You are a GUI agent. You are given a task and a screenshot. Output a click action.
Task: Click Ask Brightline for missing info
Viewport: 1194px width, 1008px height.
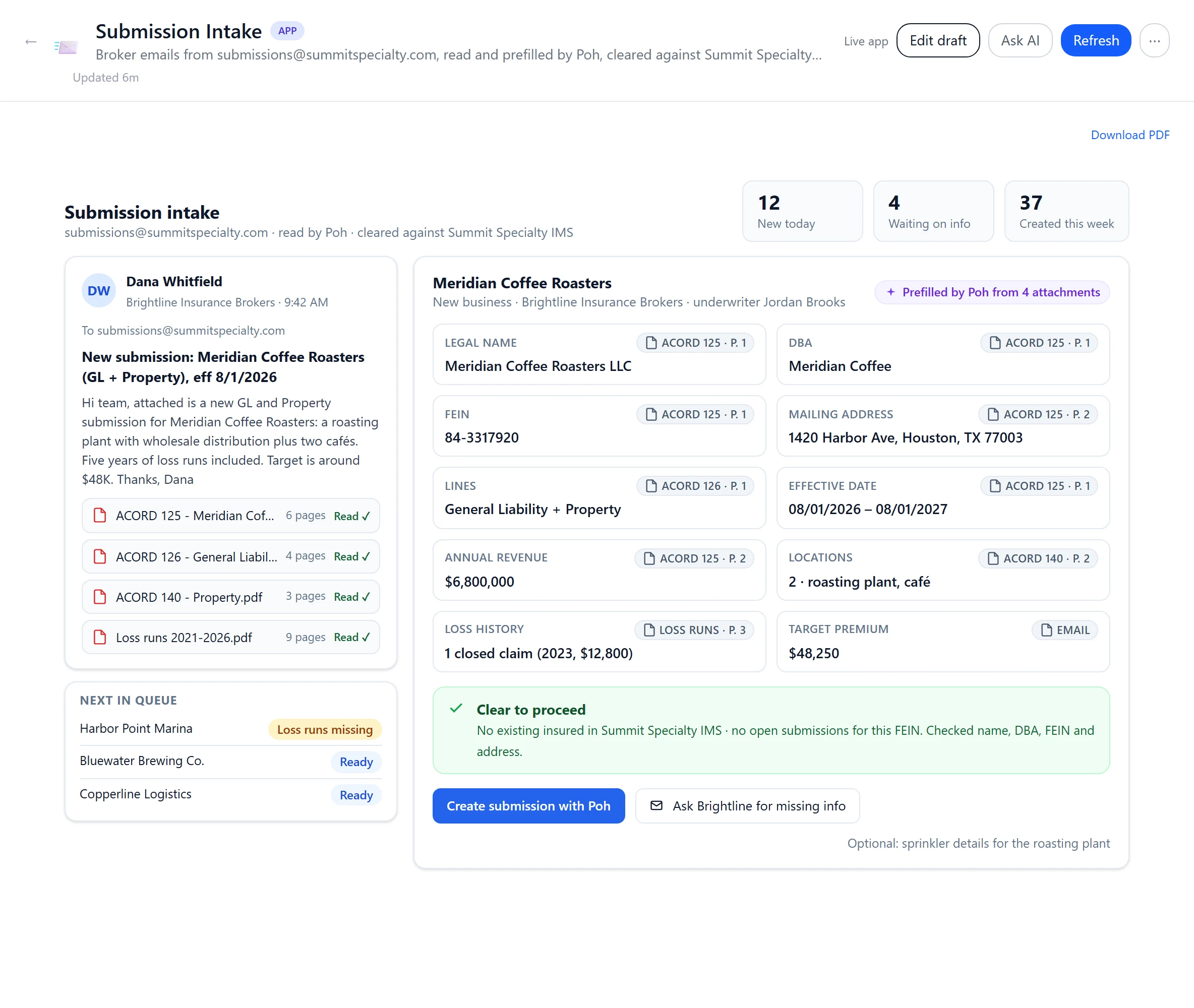[748, 806]
